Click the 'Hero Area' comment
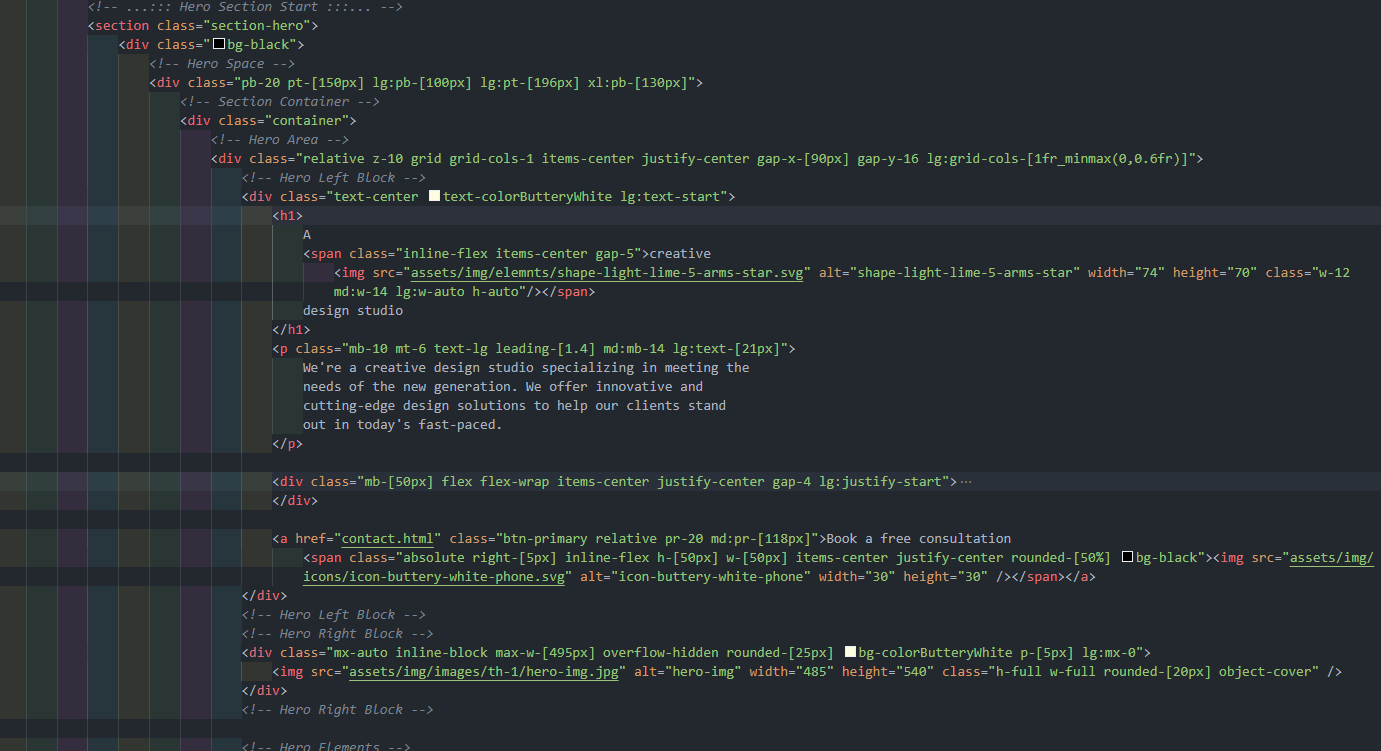 [x=280, y=140]
